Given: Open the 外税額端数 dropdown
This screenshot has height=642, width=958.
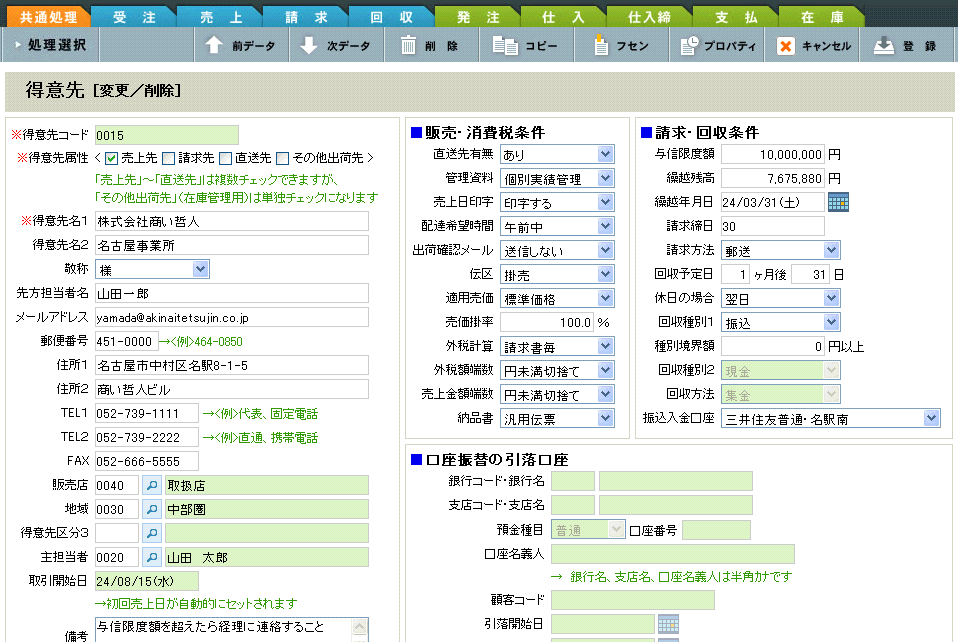Looking at the screenshot, I should tap(605, 370).
